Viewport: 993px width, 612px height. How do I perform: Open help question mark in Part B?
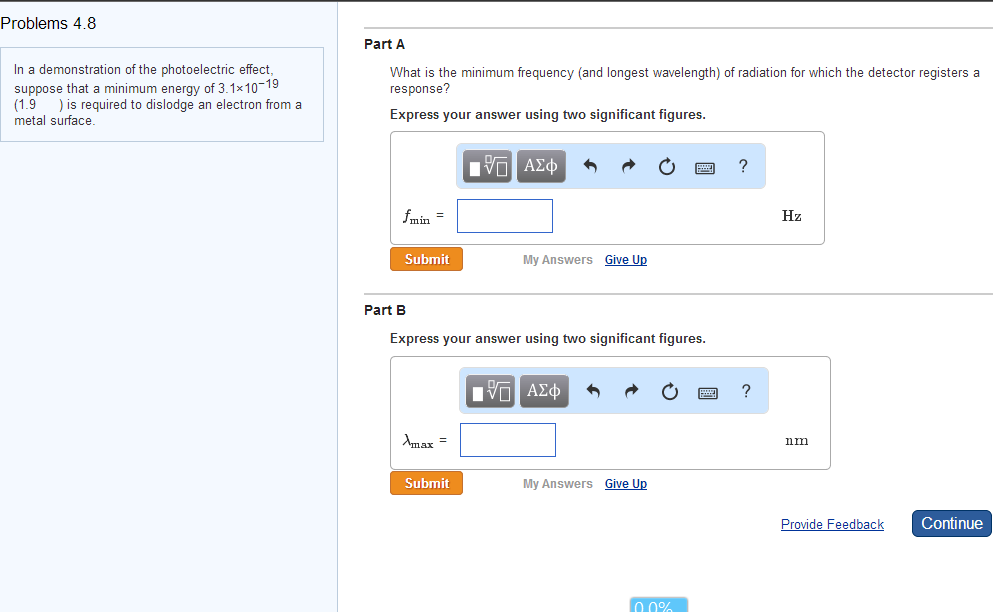[746, 391]
